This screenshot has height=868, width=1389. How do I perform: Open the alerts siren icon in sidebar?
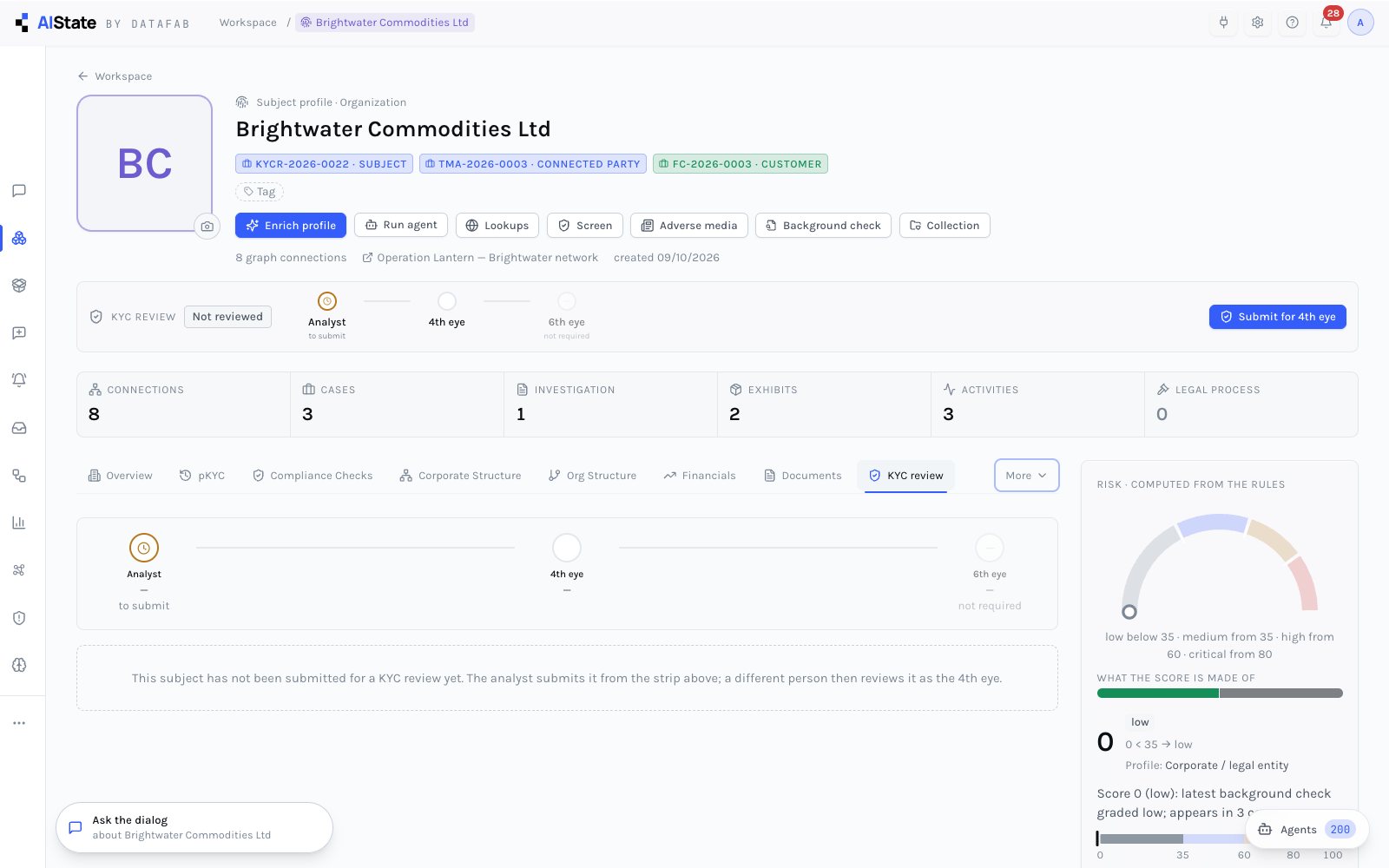tap(19, 380)
